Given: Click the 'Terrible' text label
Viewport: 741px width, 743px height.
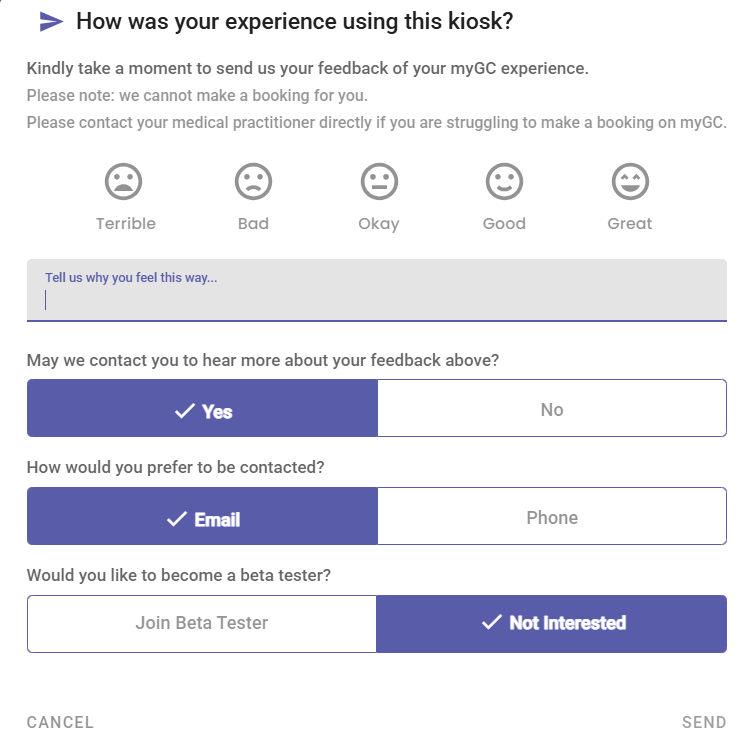Looking at the screenshot, I should point(126,224).
